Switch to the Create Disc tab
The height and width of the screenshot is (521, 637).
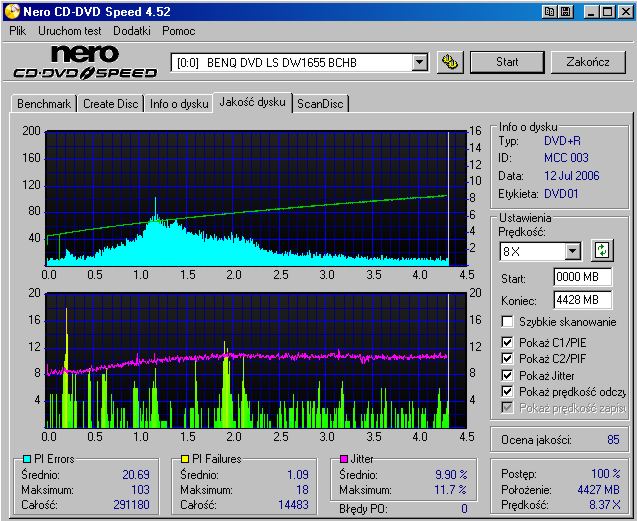click(110, 104)
